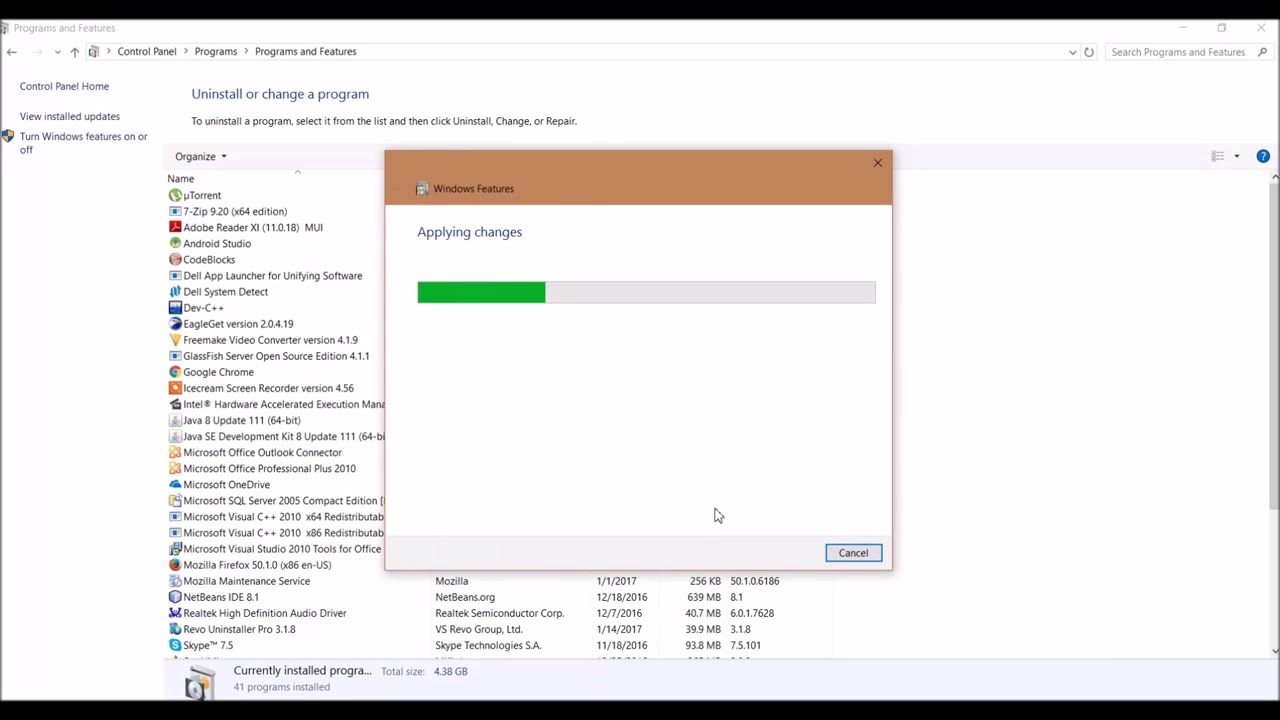Click the Adobe Reader XI icon
The width and height of the screenshot is (1280, 720).
point(175,227)
